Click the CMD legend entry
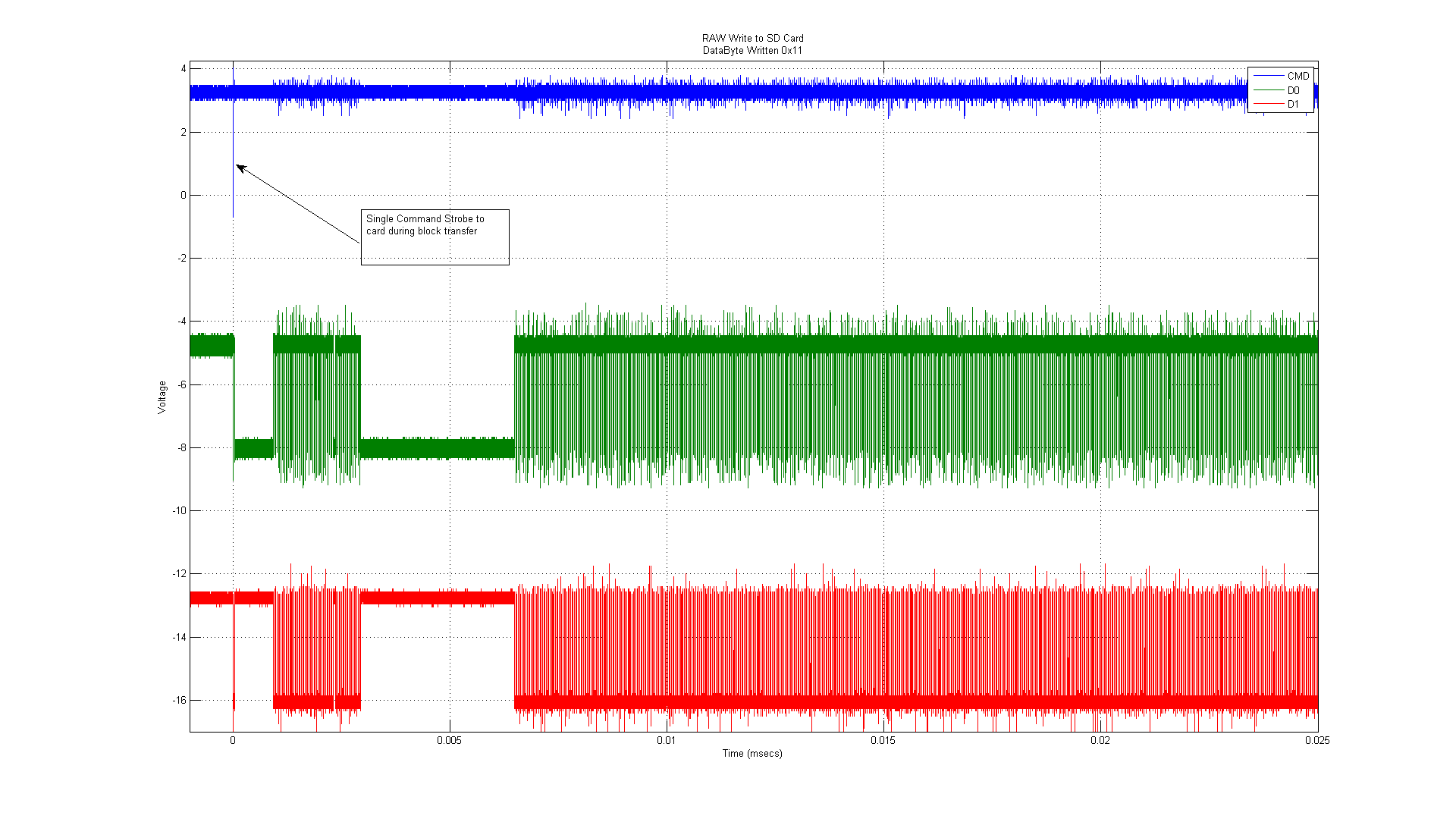The height and width of the screenshot is (822, 1456). point(1298,76)
